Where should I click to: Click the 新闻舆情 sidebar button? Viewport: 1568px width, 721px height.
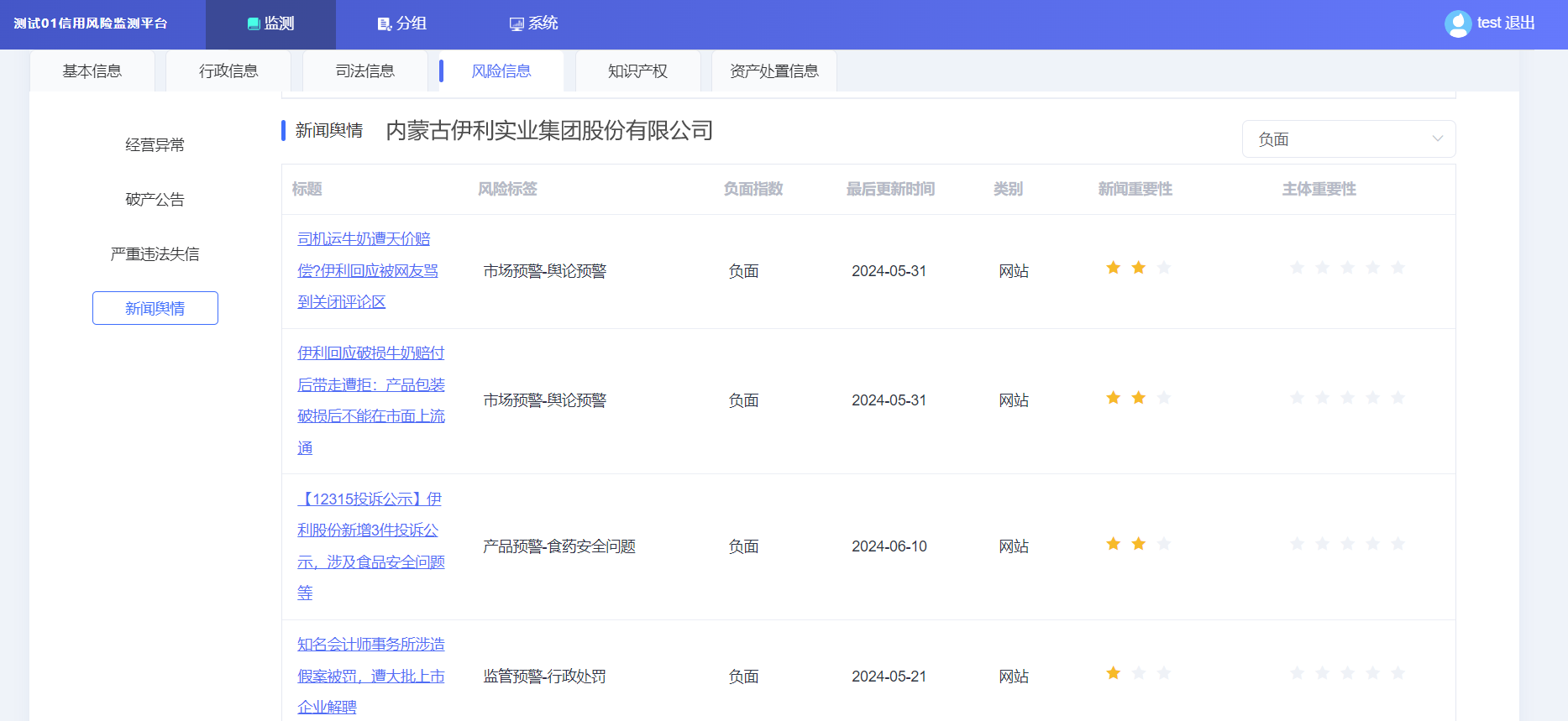tap(155, 308)
